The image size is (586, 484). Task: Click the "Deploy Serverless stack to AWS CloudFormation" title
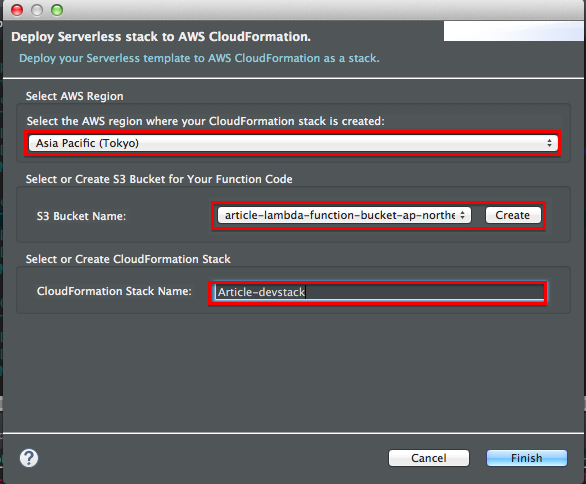161,37
